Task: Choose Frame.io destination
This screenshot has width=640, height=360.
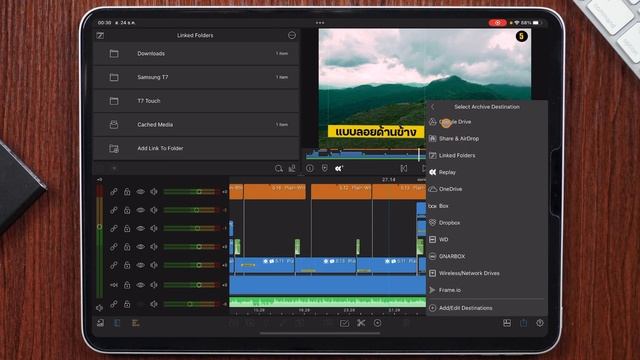Action: (486, 290)
